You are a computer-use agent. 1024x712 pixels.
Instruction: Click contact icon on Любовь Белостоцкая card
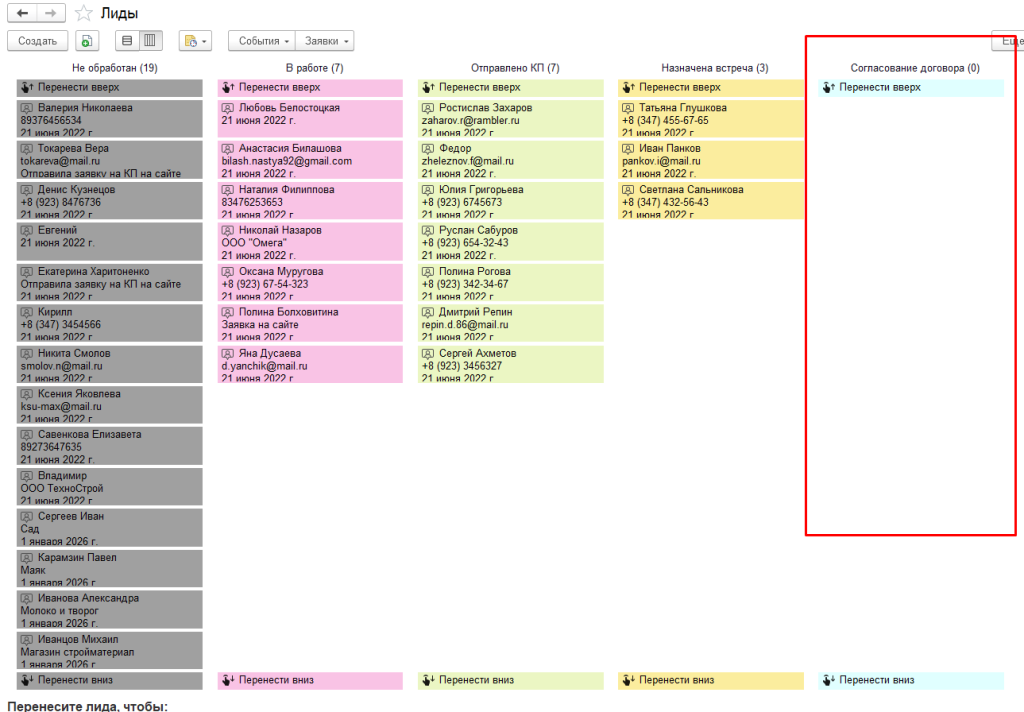pos(228,108)
